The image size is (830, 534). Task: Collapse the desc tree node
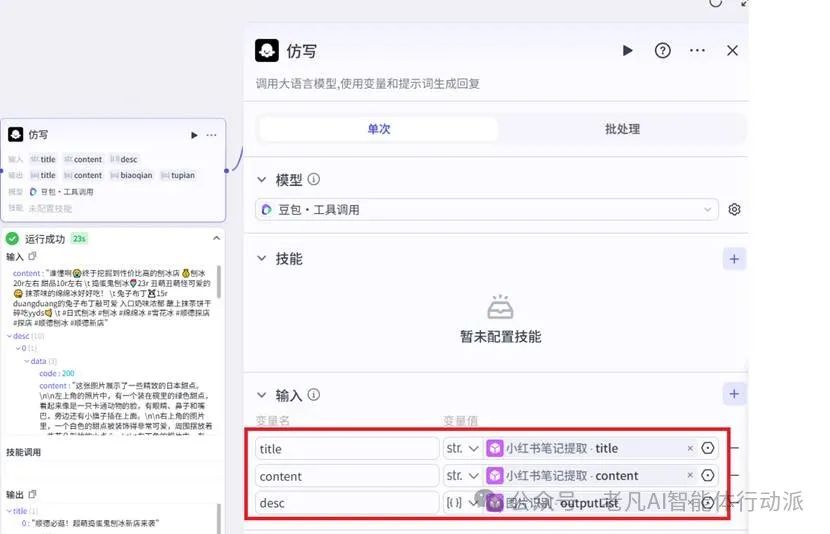click(10, 336)
